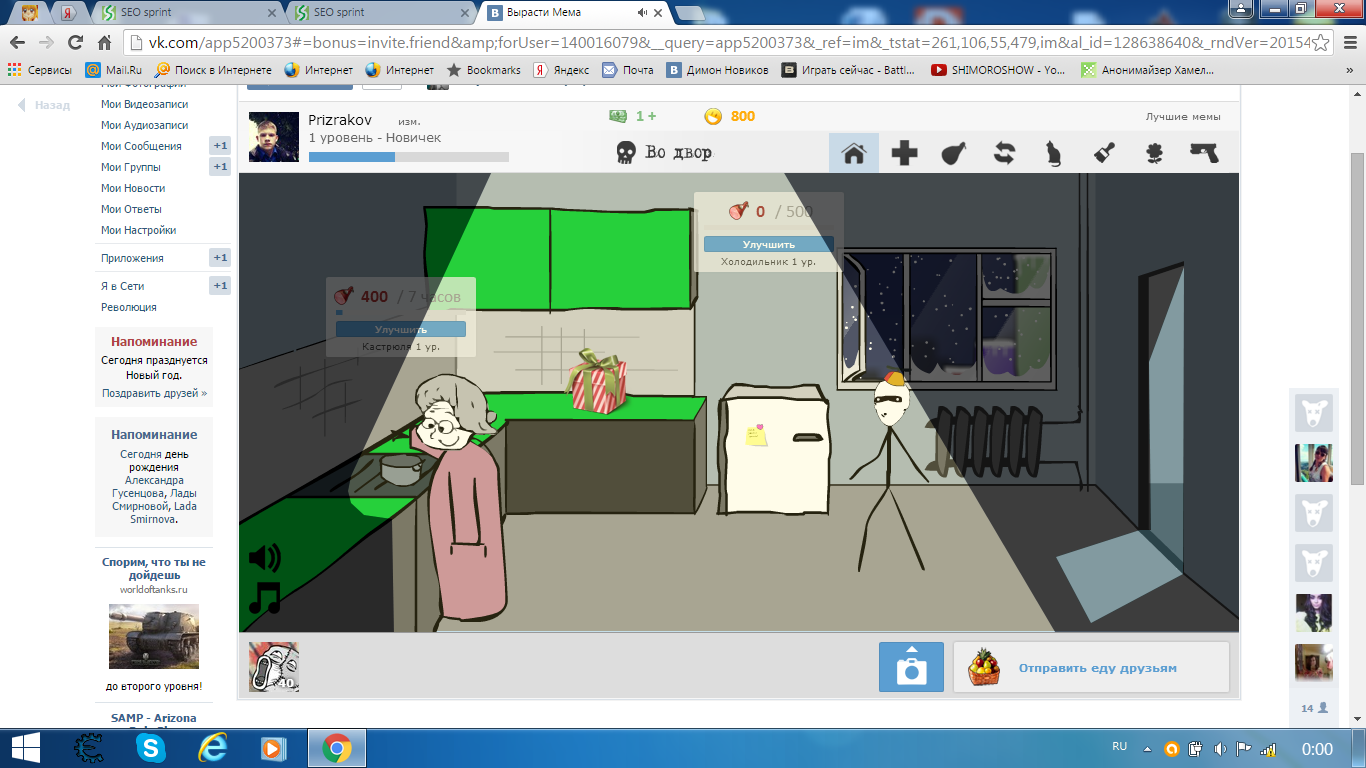Open Яндекс bookmark
Screen dimensions: 1366x768
(561, 70)
